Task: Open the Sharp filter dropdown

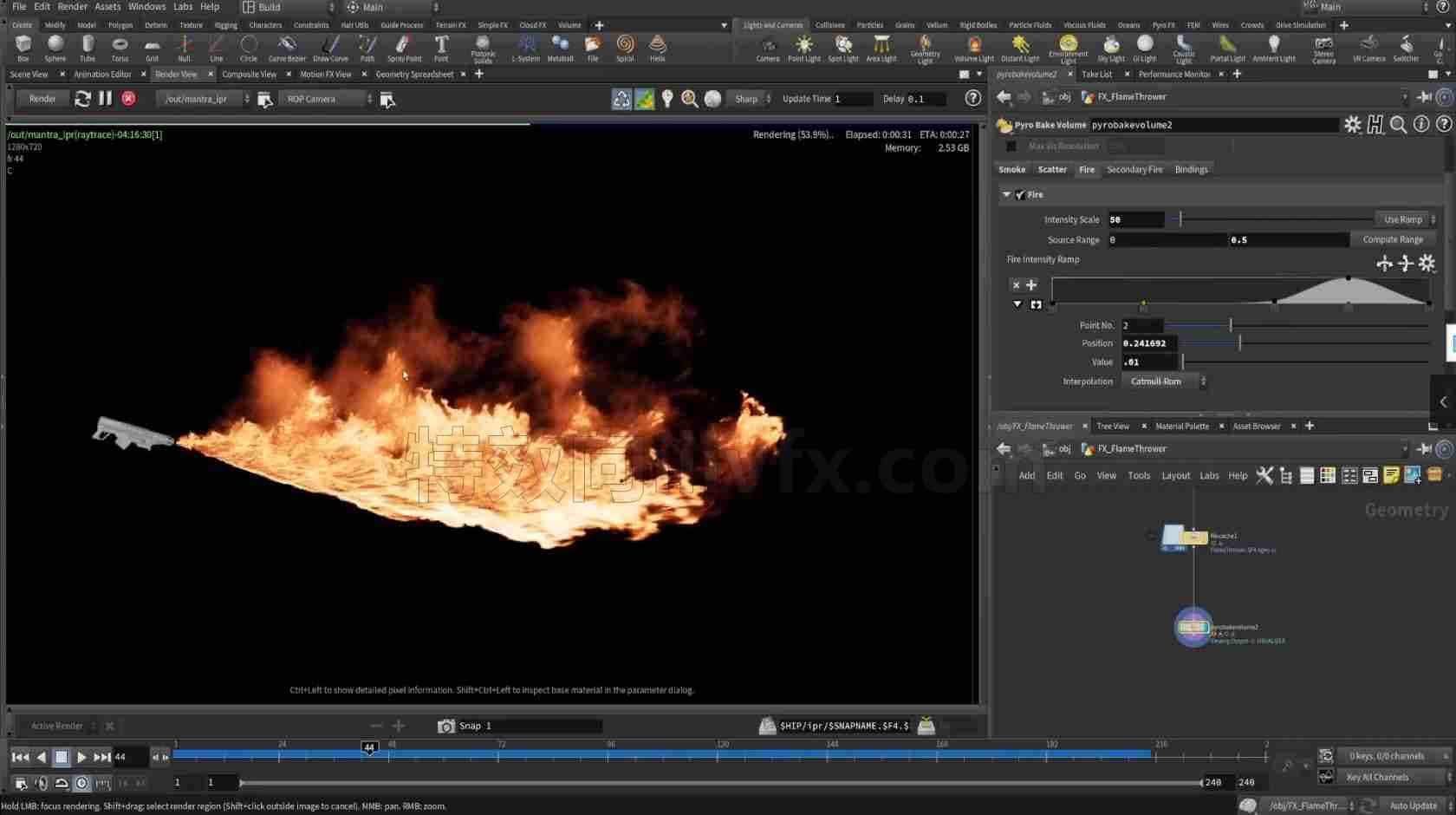Action: (751, 99)
